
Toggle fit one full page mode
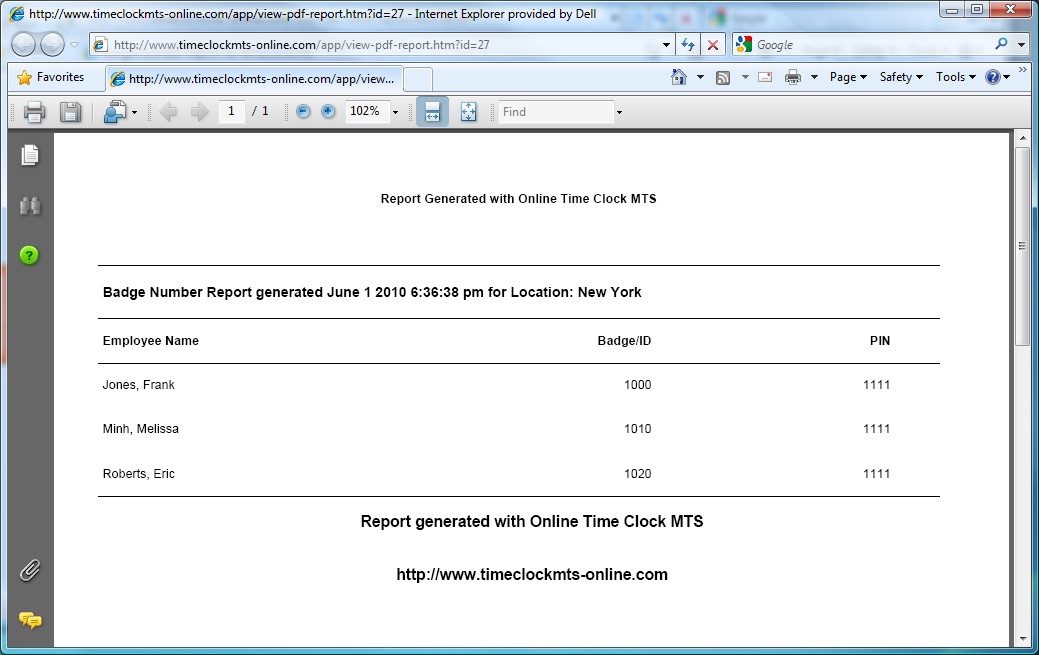pos(468,111)
